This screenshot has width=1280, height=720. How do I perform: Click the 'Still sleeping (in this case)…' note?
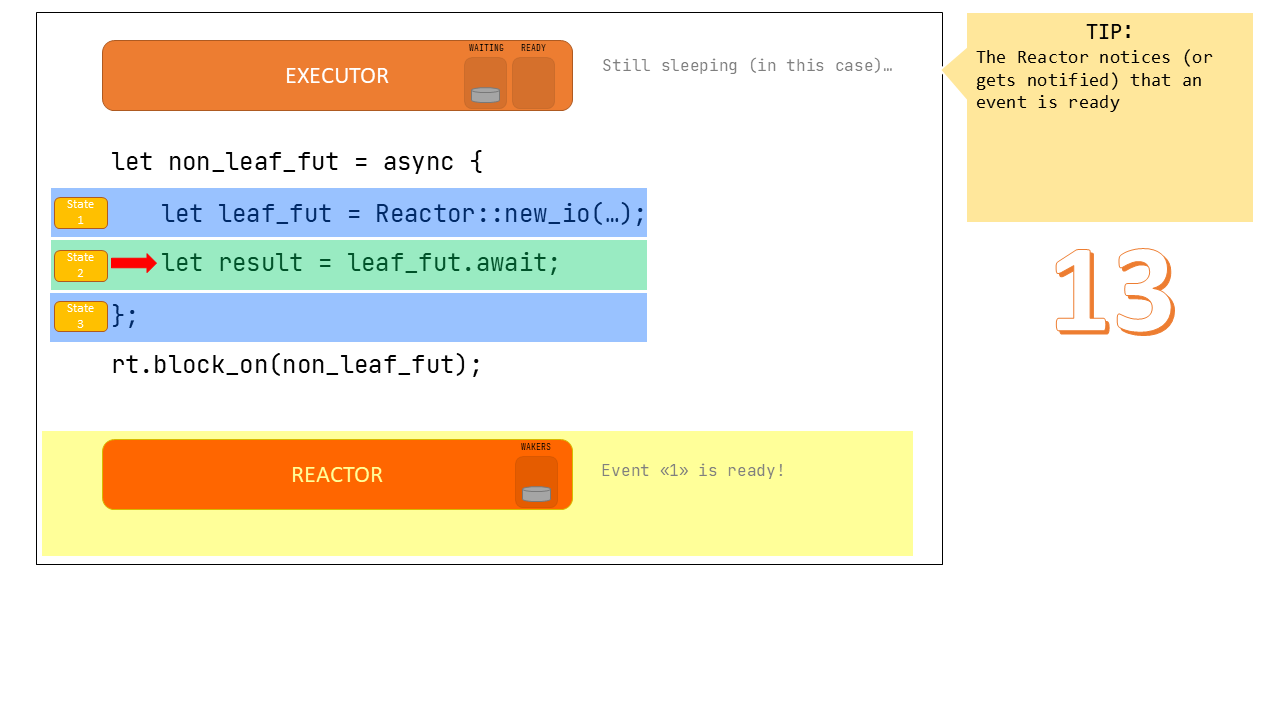coord(746,66)
